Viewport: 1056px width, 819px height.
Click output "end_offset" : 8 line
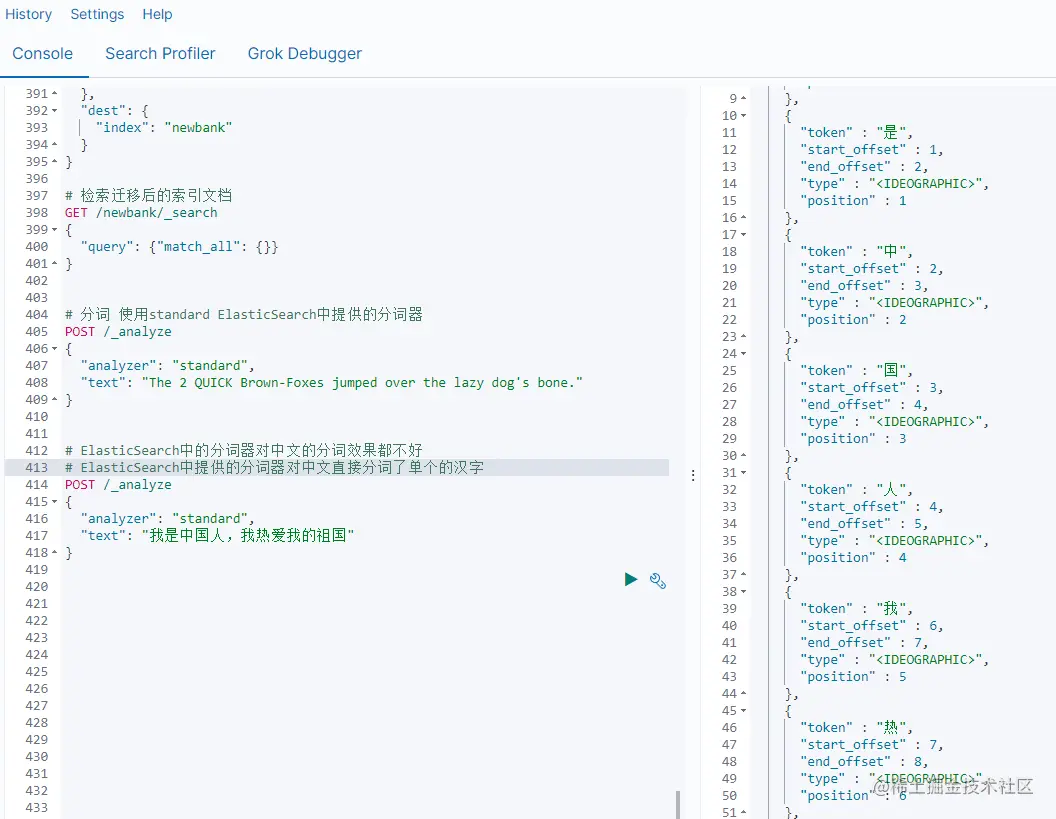[x=864, y=762]
